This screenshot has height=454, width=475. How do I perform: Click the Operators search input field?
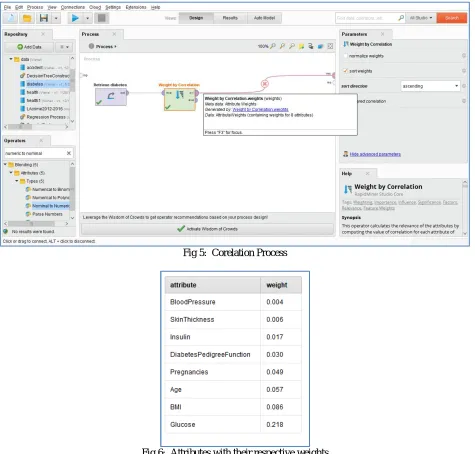point(35,153)
